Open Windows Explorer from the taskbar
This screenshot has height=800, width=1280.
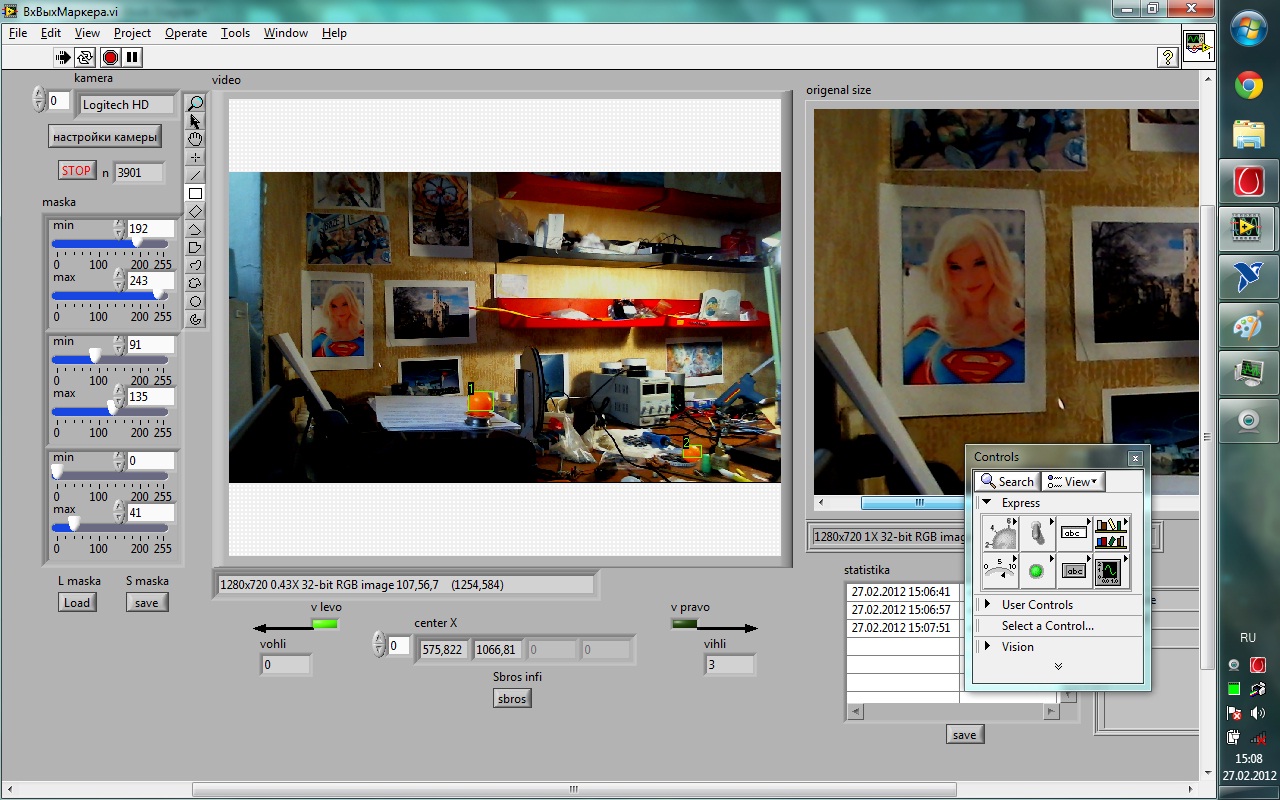coord(1248,134)
